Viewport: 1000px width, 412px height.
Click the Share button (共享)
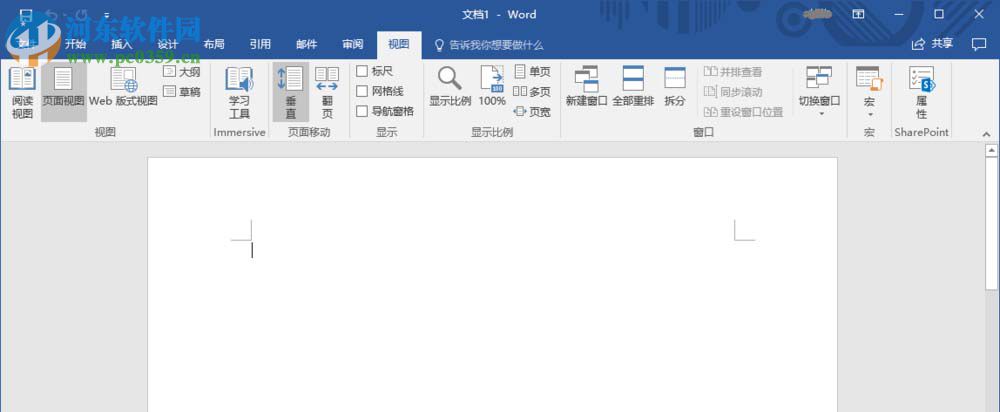(x=932, y=44)
